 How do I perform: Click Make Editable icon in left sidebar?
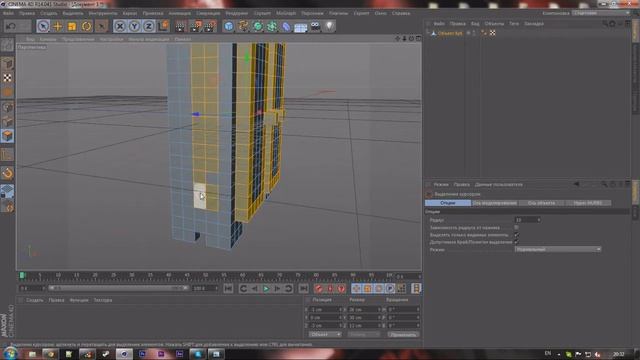click(x=7, y=44)
